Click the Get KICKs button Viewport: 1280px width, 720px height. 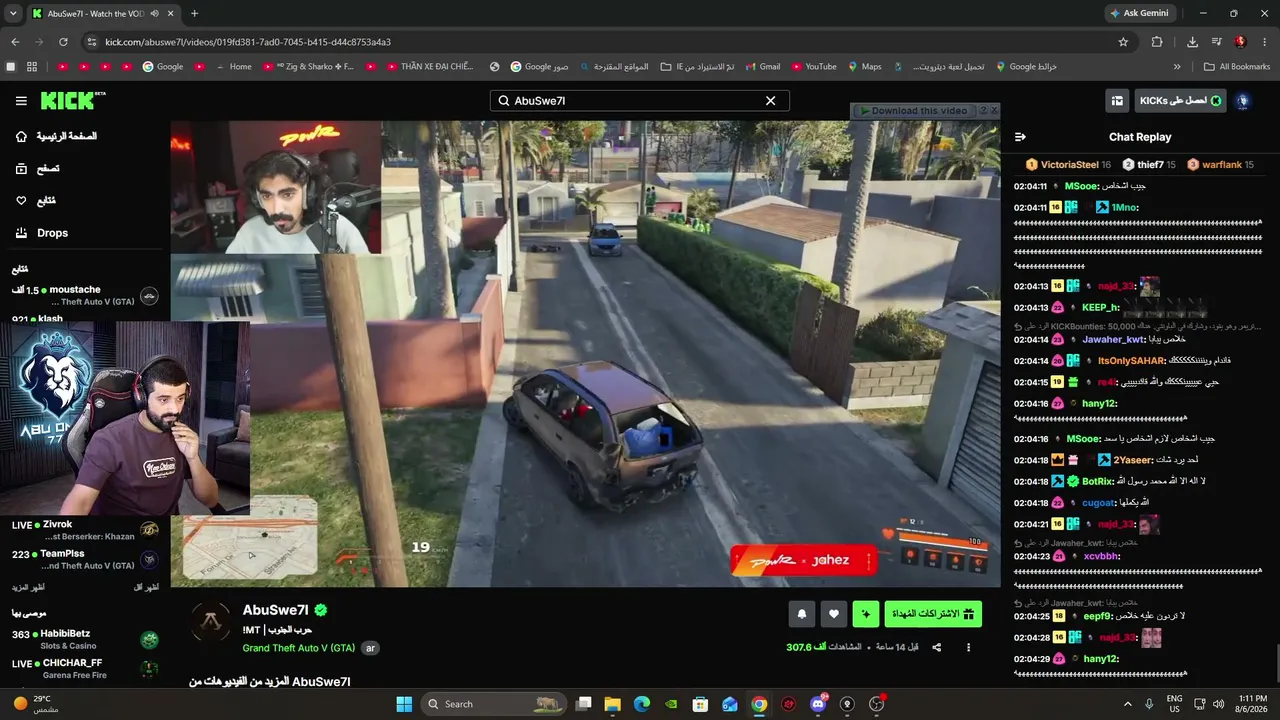click(x=1180, y=101)
